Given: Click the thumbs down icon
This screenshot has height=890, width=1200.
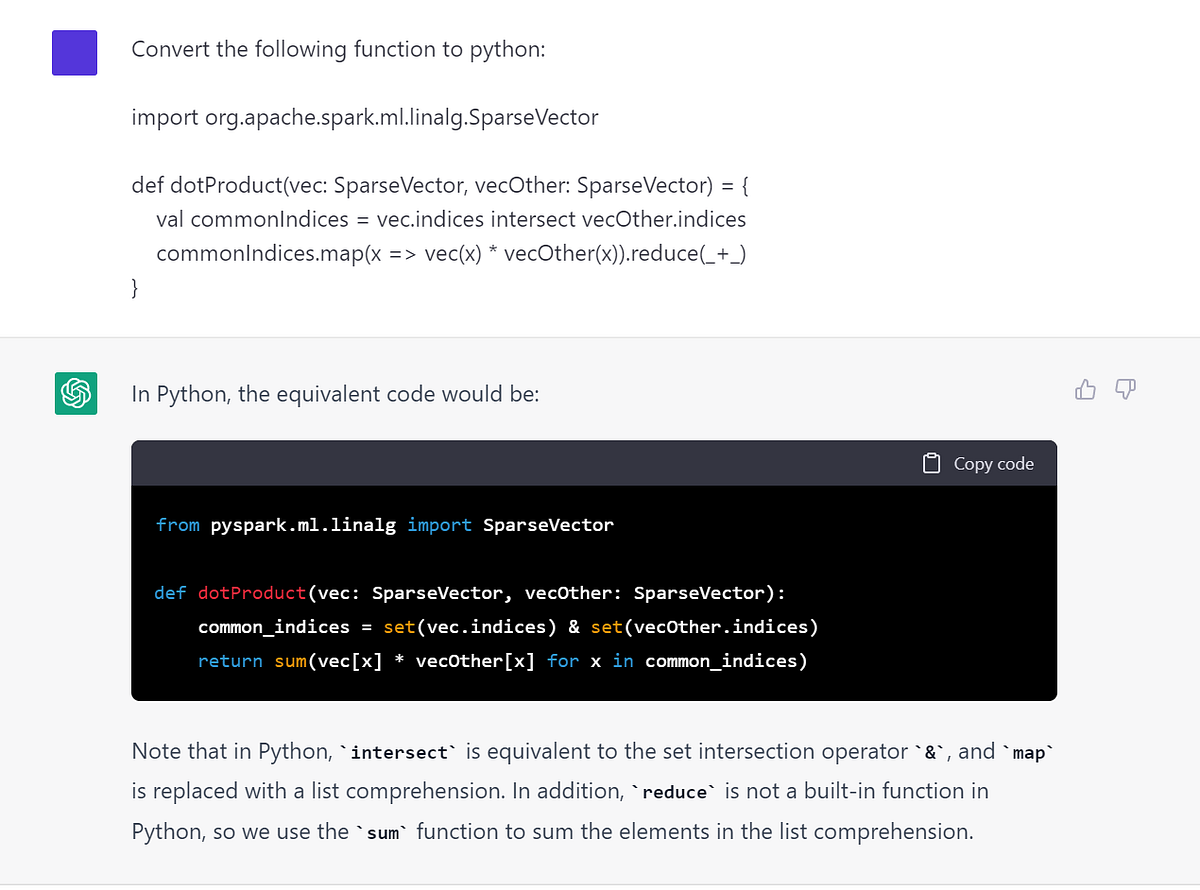Looking at the screenshot, I should 1126,389.
